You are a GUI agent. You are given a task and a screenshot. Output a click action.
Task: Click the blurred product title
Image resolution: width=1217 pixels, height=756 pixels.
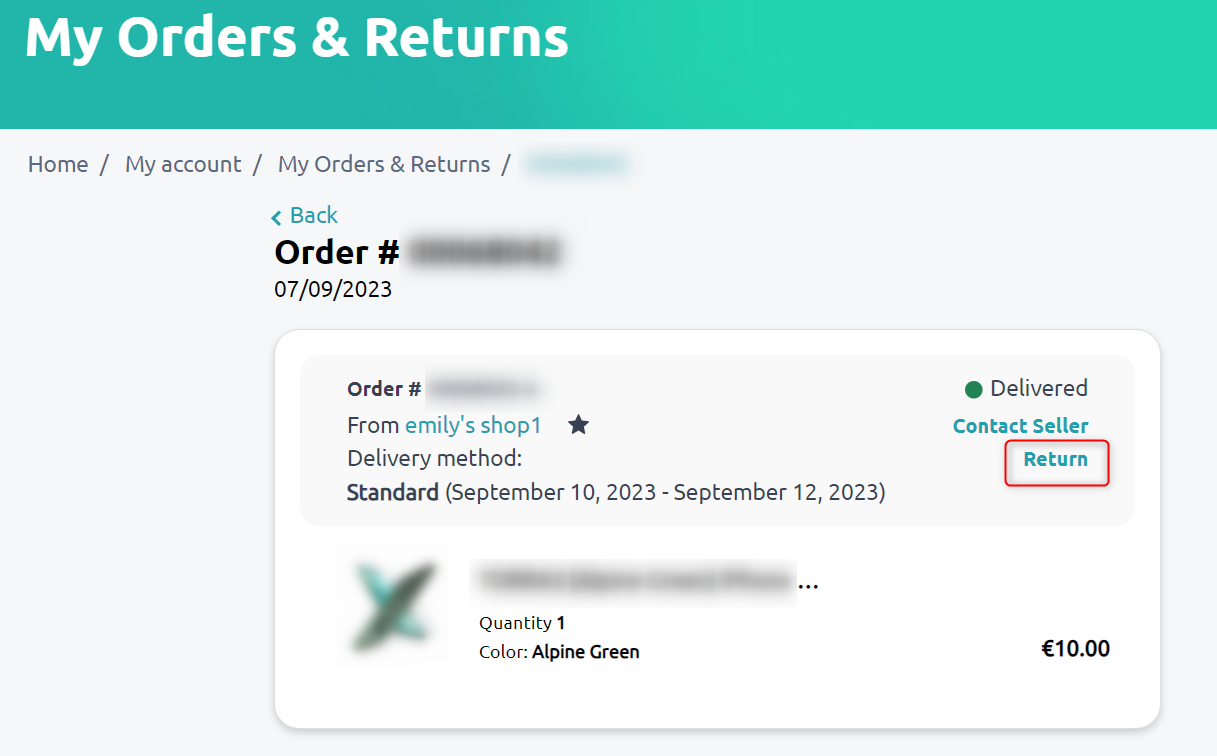(632, 580)
